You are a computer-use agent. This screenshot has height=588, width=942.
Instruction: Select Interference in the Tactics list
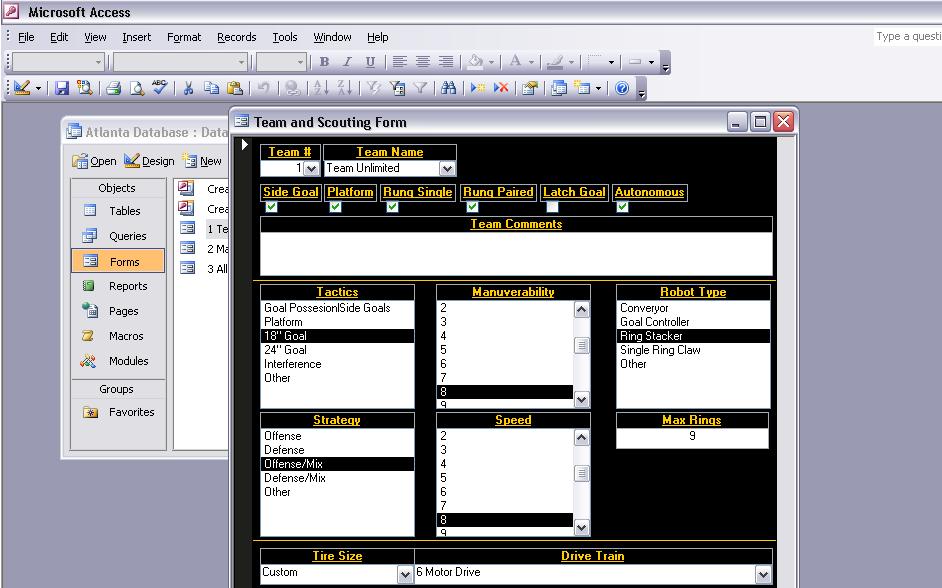[x=337, y=364]
